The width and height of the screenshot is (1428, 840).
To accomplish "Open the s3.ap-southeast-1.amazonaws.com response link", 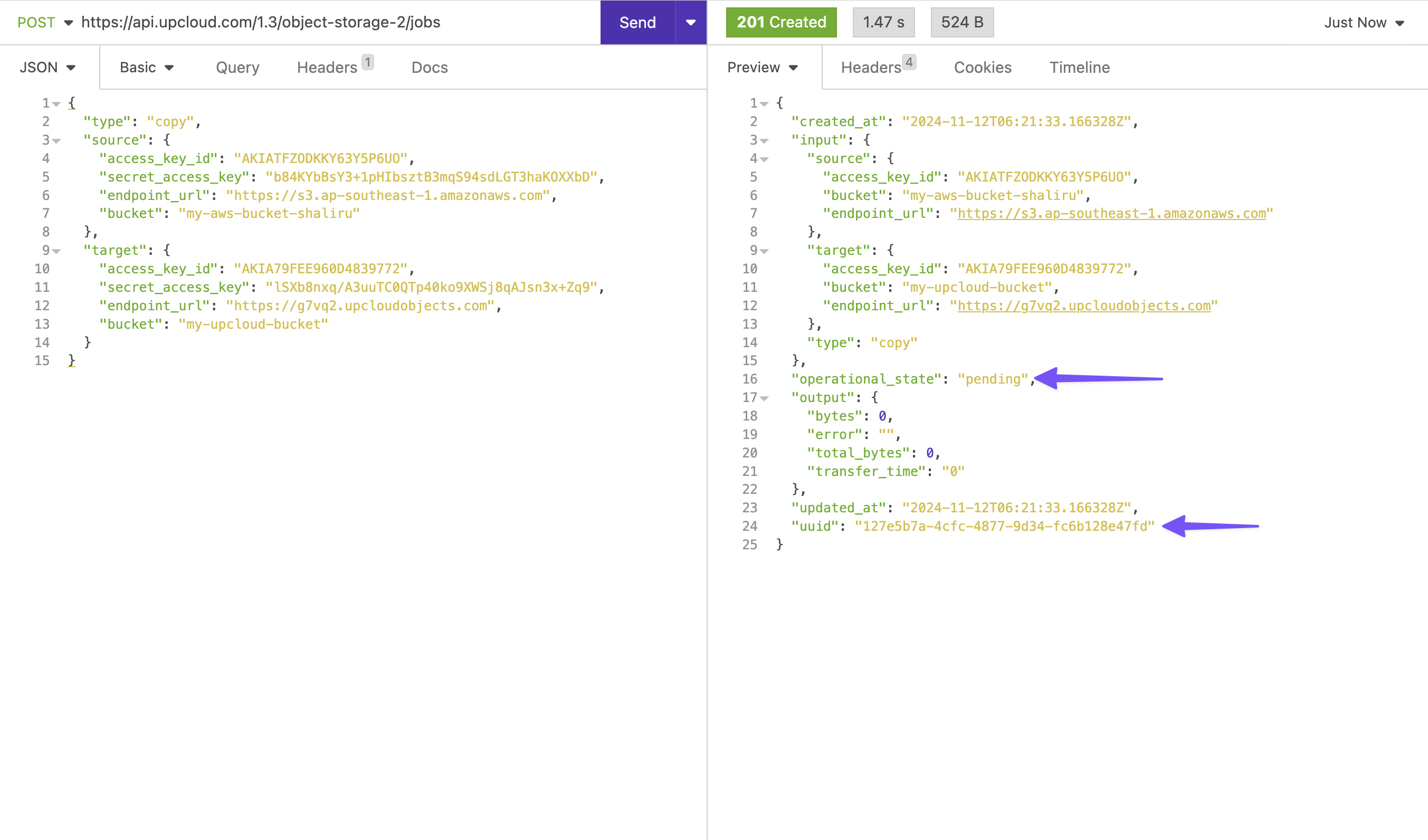I will pyautogui.click(x=1111, y=214).
